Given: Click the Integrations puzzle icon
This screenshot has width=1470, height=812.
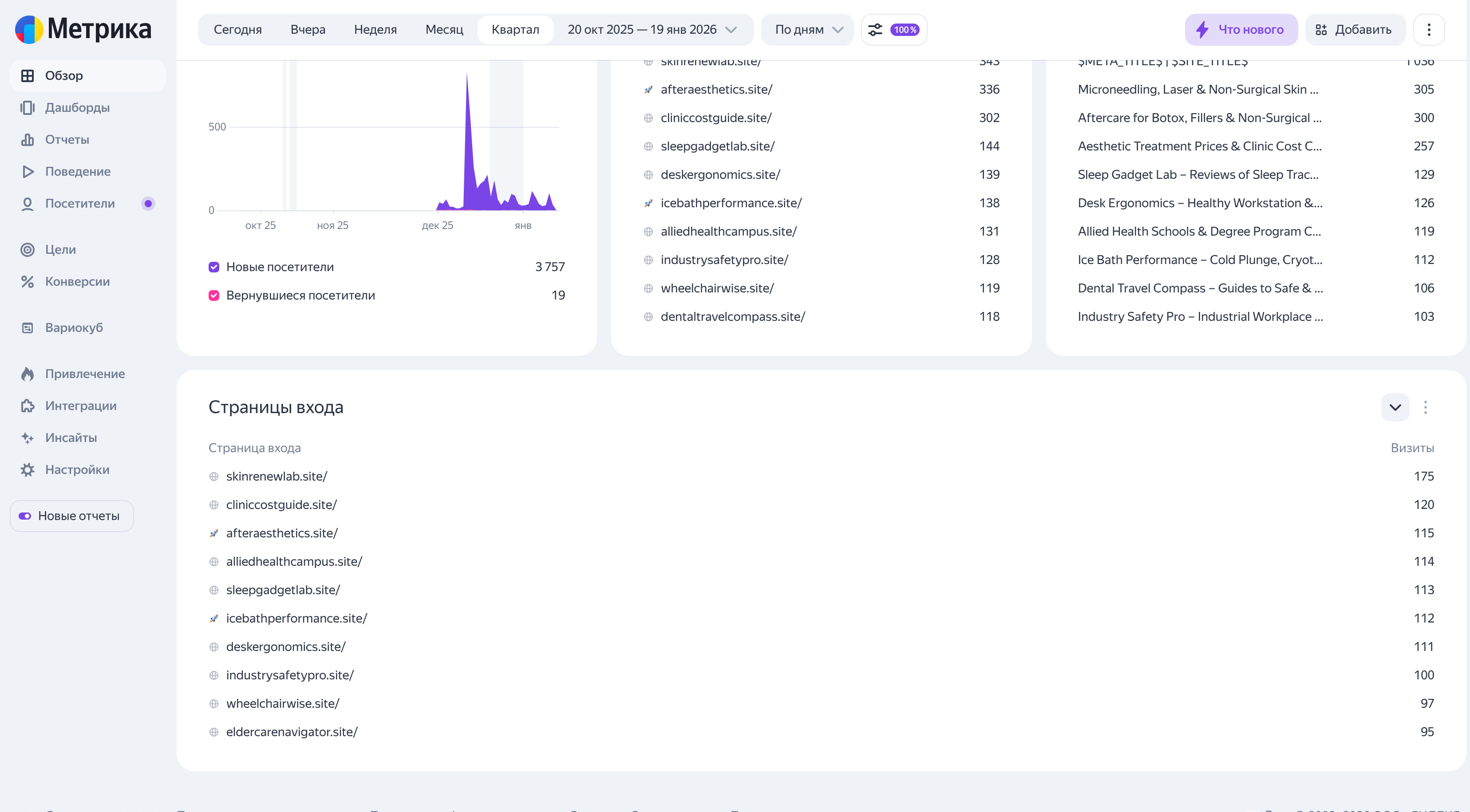Looking at the screenshot, I should coord(27,406).
